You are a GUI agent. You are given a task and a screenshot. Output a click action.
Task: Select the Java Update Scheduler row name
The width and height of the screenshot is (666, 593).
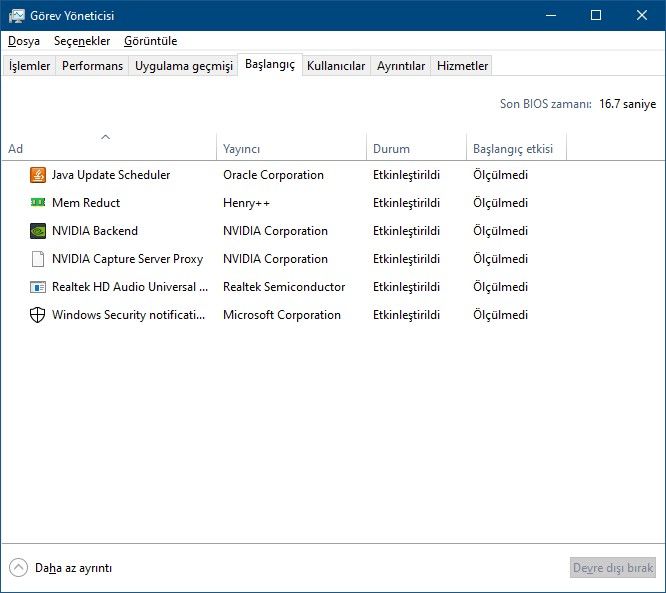pos(111,175)
